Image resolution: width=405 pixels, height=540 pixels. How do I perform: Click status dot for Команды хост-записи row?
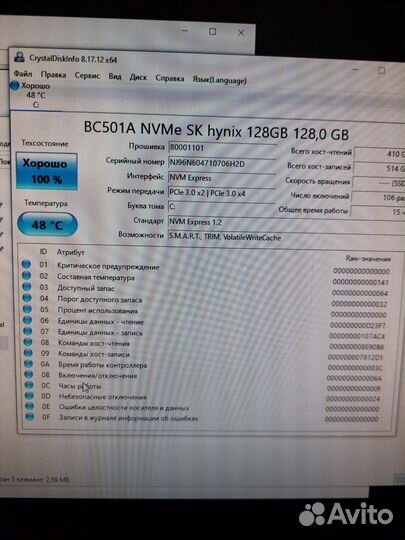[x=28, y=353]
